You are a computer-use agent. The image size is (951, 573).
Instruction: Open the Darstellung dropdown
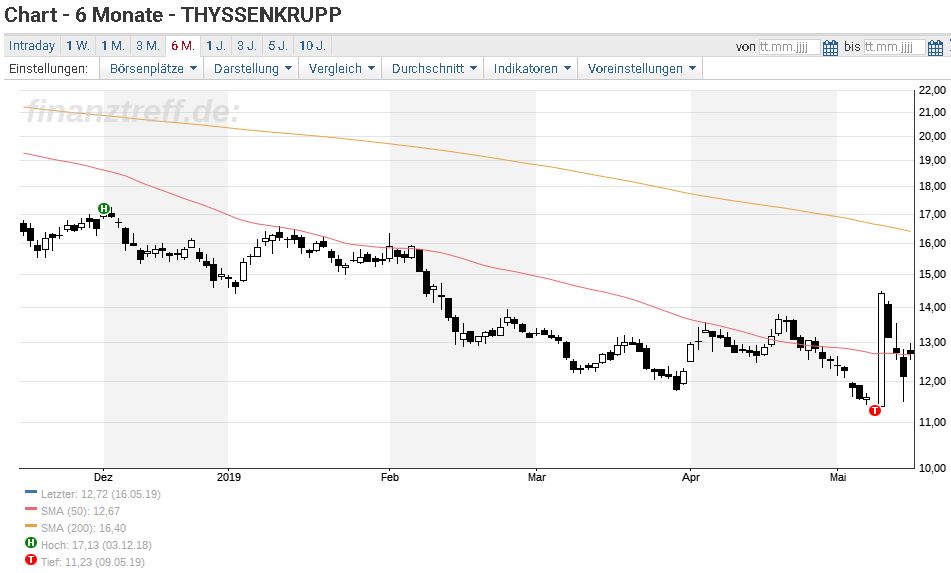pos(252,69)
